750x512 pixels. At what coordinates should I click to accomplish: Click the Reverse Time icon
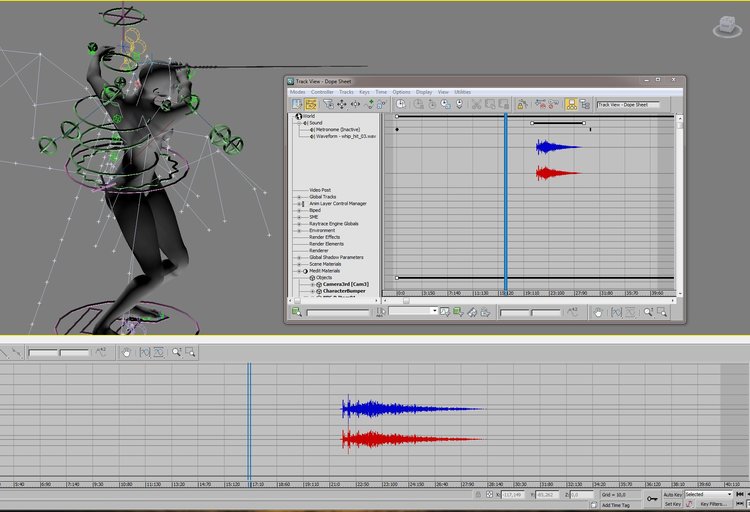tap(432, 104)
